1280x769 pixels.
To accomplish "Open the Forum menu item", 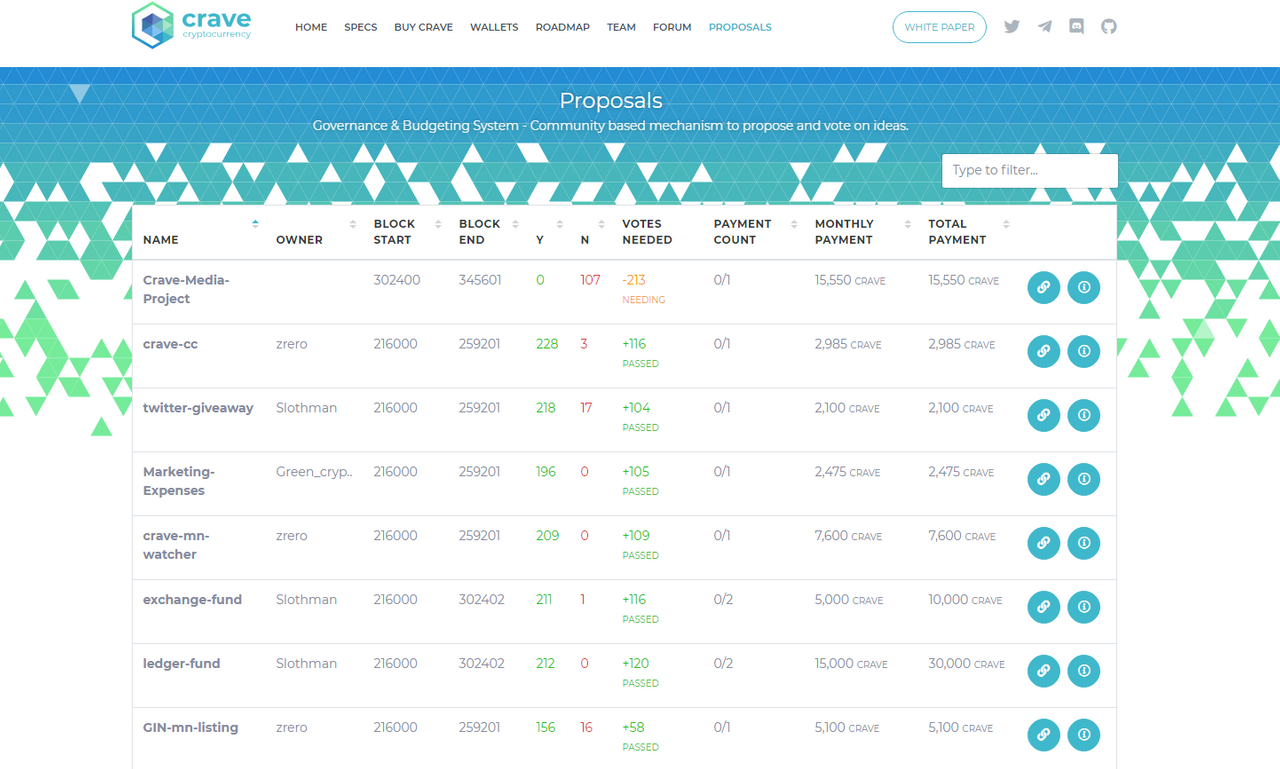I will pos(672,27).
